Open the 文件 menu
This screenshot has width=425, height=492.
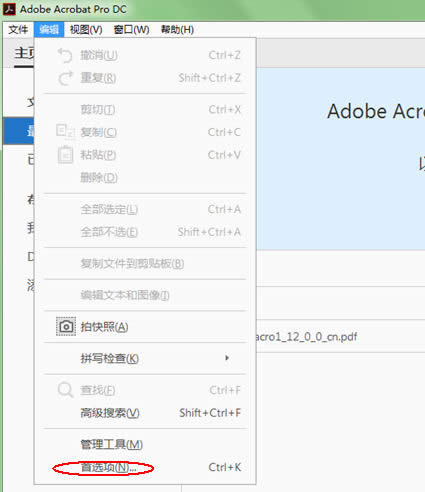coord(18,30)
